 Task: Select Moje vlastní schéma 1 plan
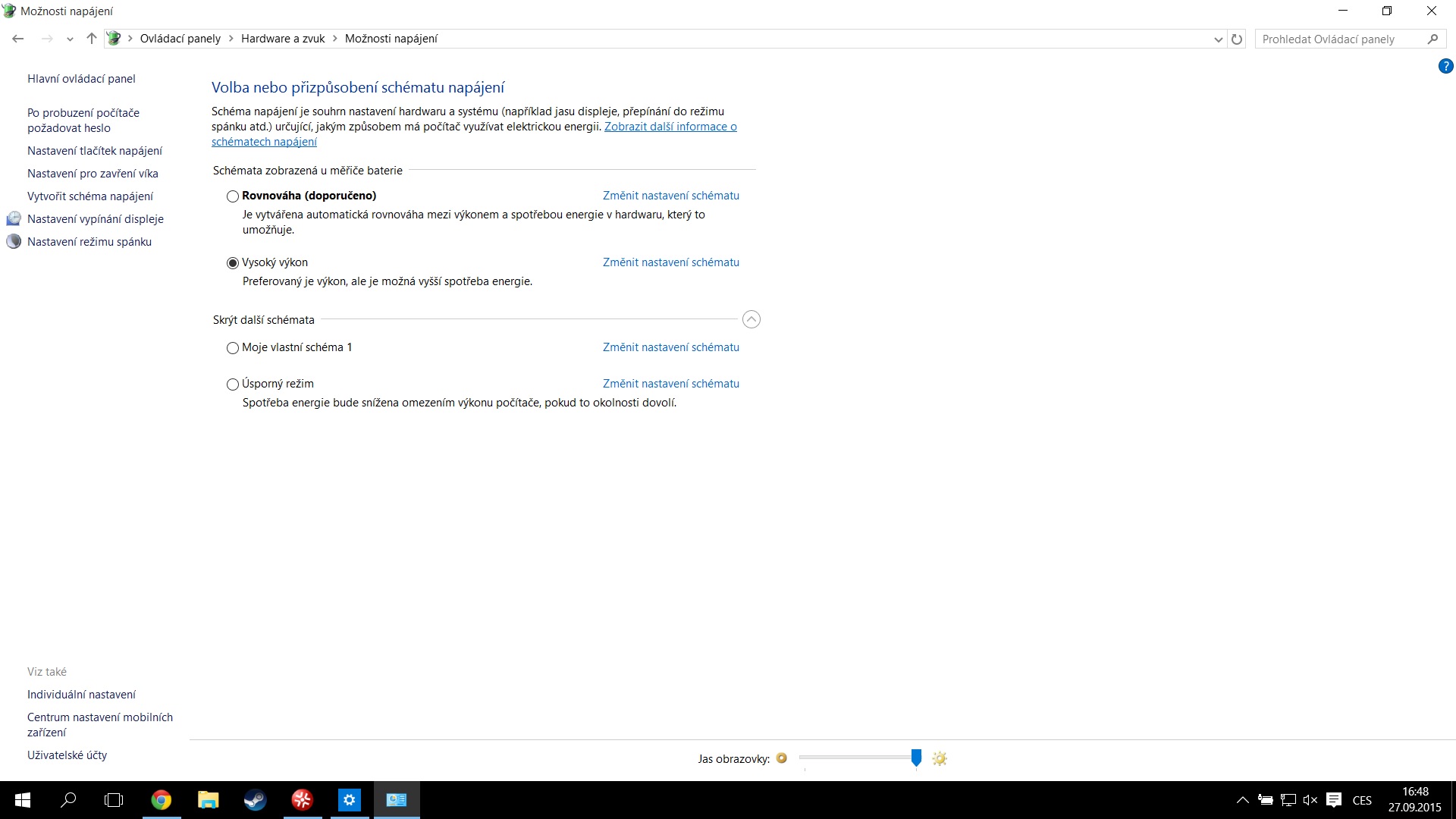pos(233,348)
